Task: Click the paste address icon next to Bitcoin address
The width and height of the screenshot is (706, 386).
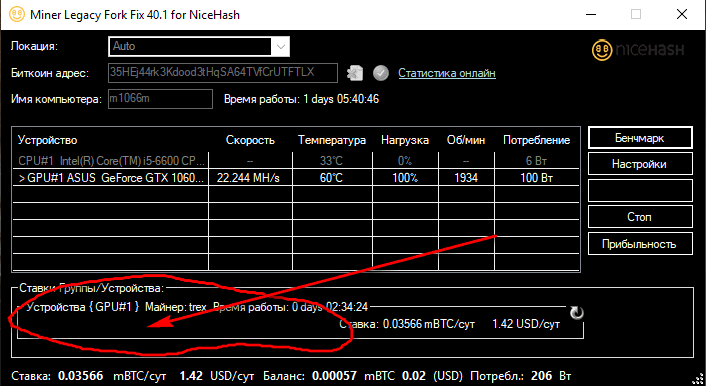Action: coord(355,73)
